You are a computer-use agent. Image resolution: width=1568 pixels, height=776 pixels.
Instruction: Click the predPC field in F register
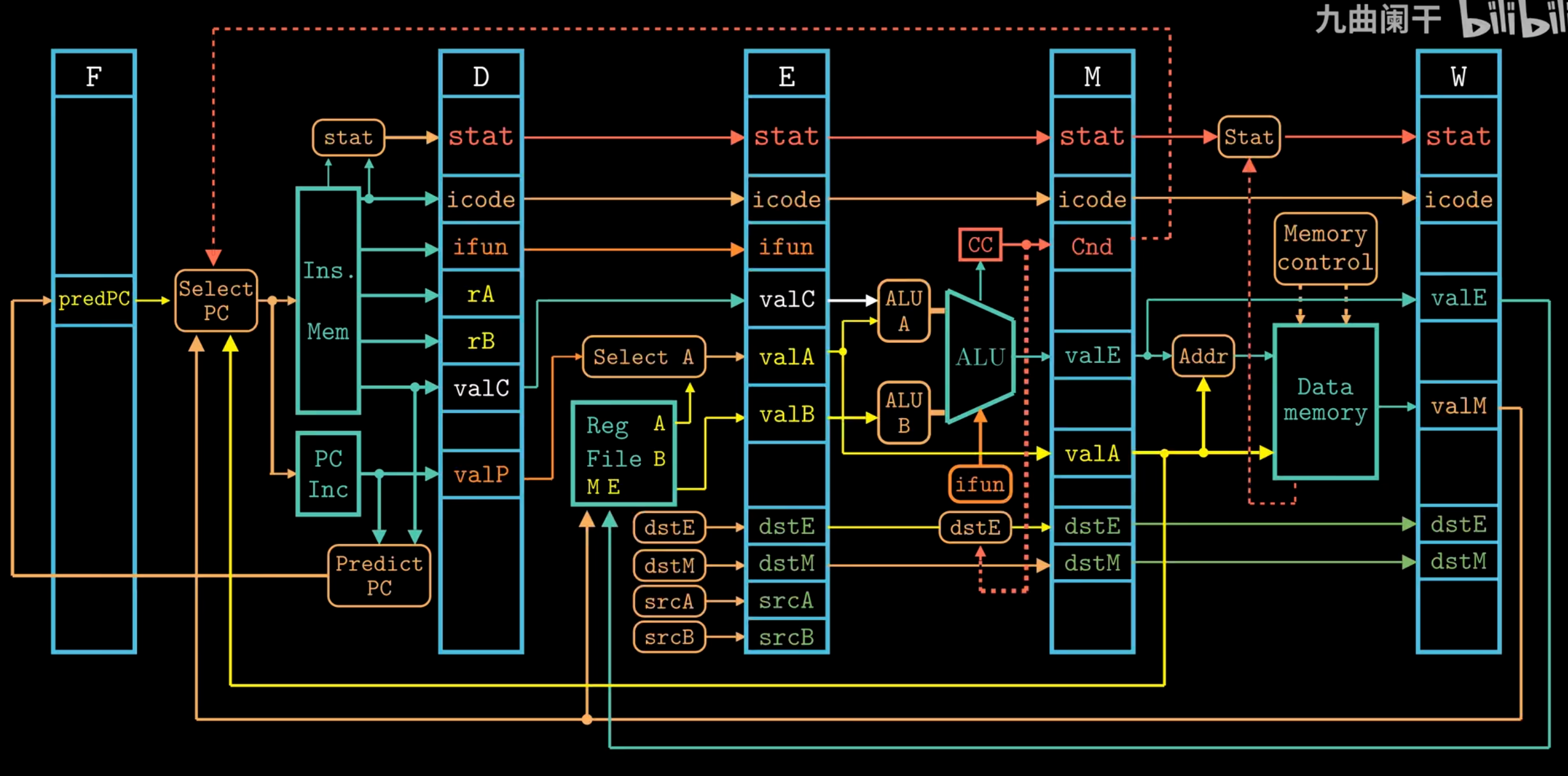[x=94, y=300]
